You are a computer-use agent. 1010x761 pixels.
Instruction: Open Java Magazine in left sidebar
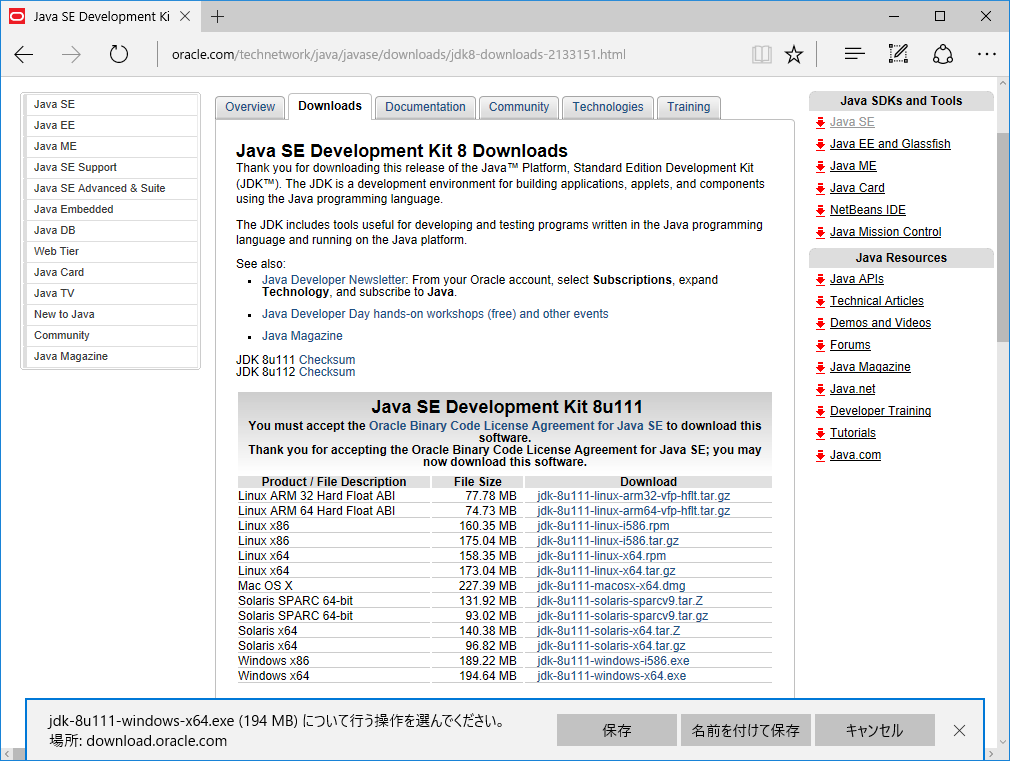pos(111,356)
